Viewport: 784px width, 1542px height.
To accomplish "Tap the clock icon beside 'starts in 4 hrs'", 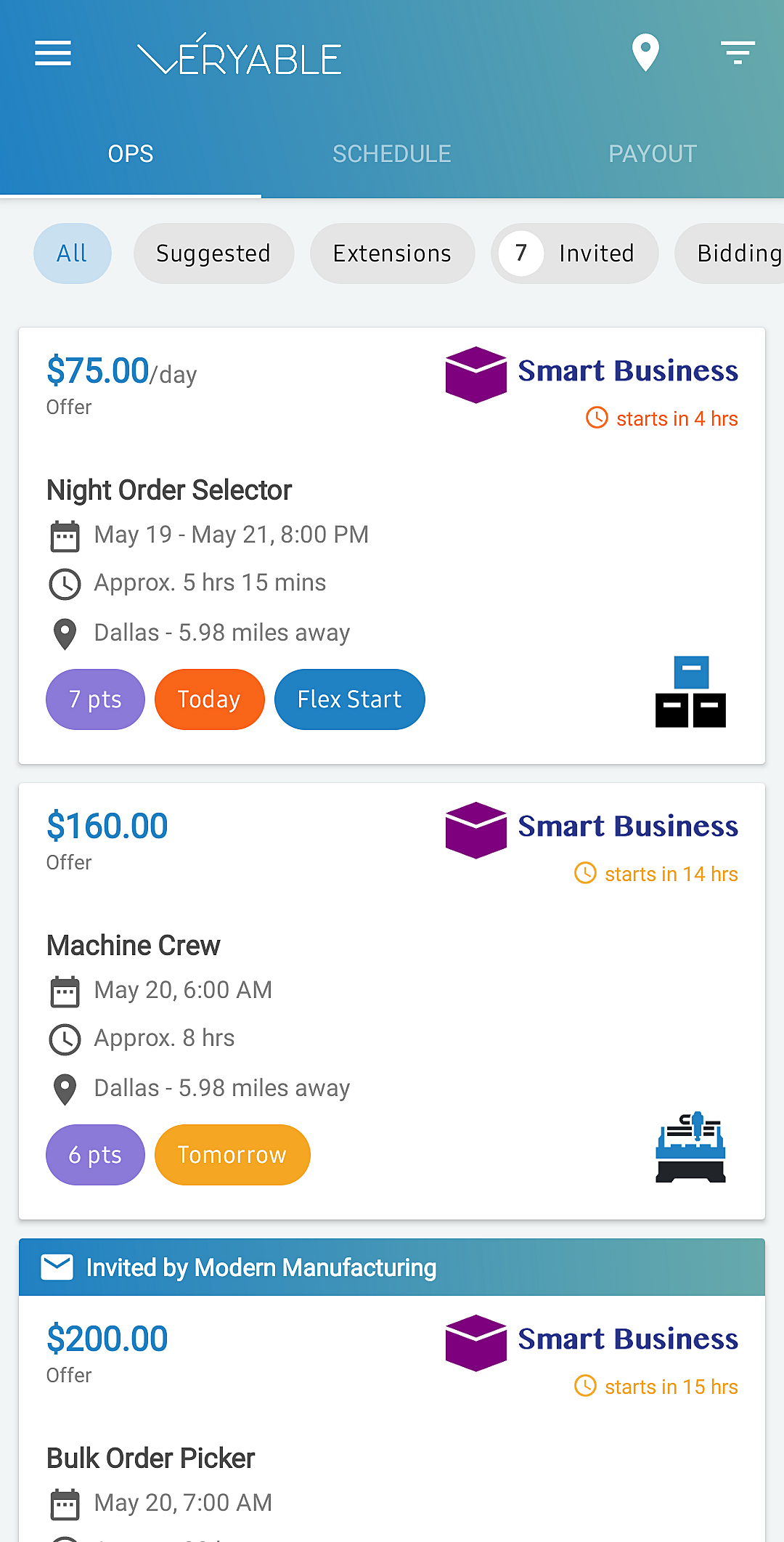I will tap(597, 418).
